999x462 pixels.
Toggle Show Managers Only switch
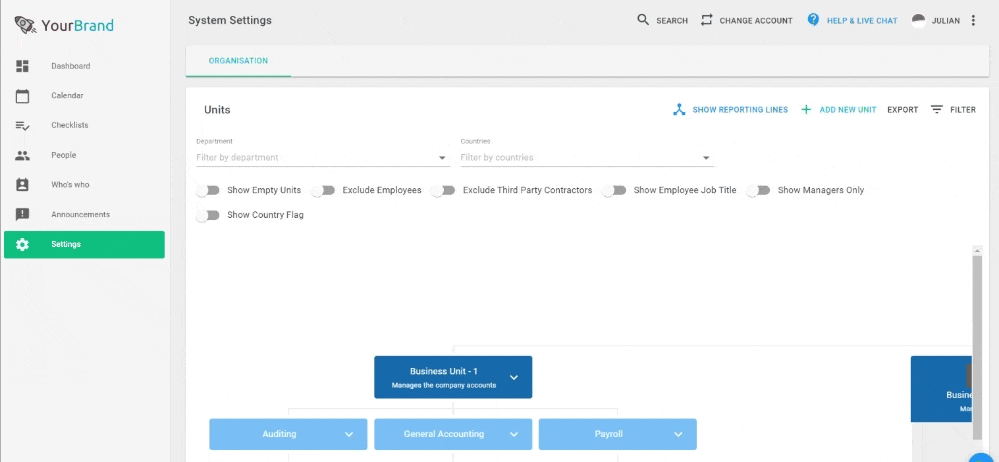(758, 190)
